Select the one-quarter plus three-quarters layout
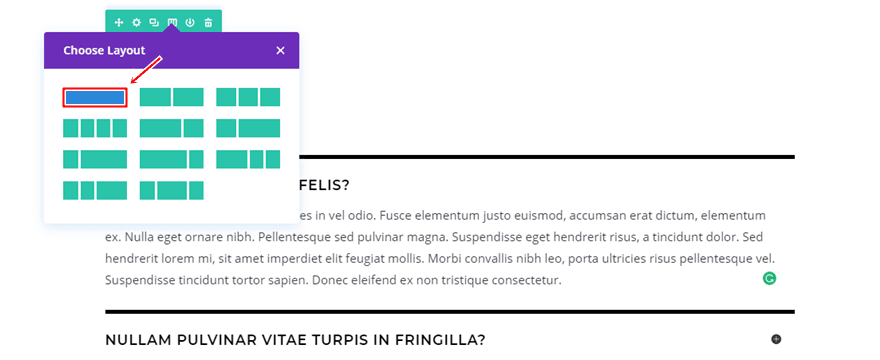This screenshot has height=360, width=880. (x=95, y=160)
